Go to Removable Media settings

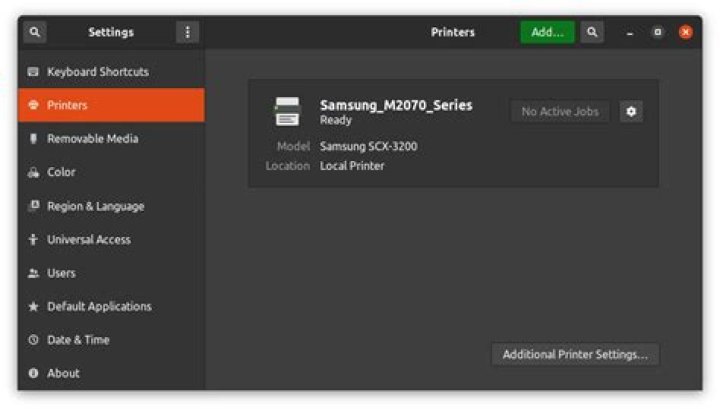pos(112,139)
